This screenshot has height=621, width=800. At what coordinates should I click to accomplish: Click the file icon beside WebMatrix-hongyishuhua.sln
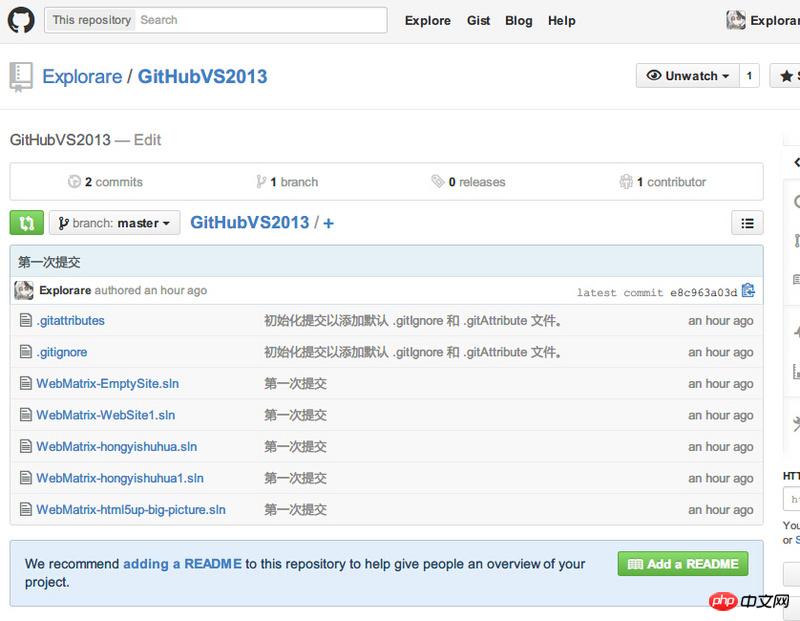26,446
